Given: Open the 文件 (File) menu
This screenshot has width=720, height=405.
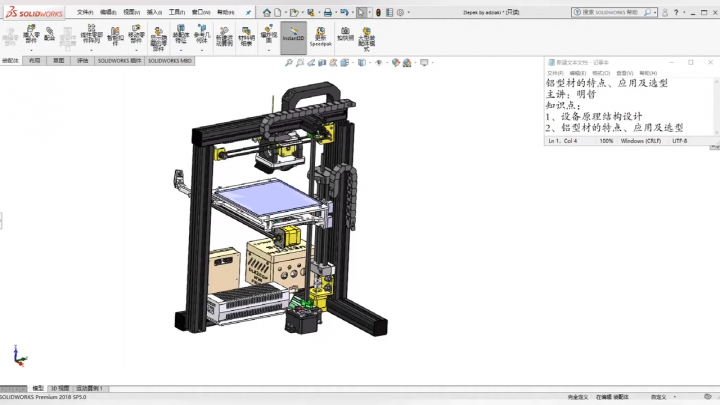Looking at the screenshot, I should pos(85,12).
